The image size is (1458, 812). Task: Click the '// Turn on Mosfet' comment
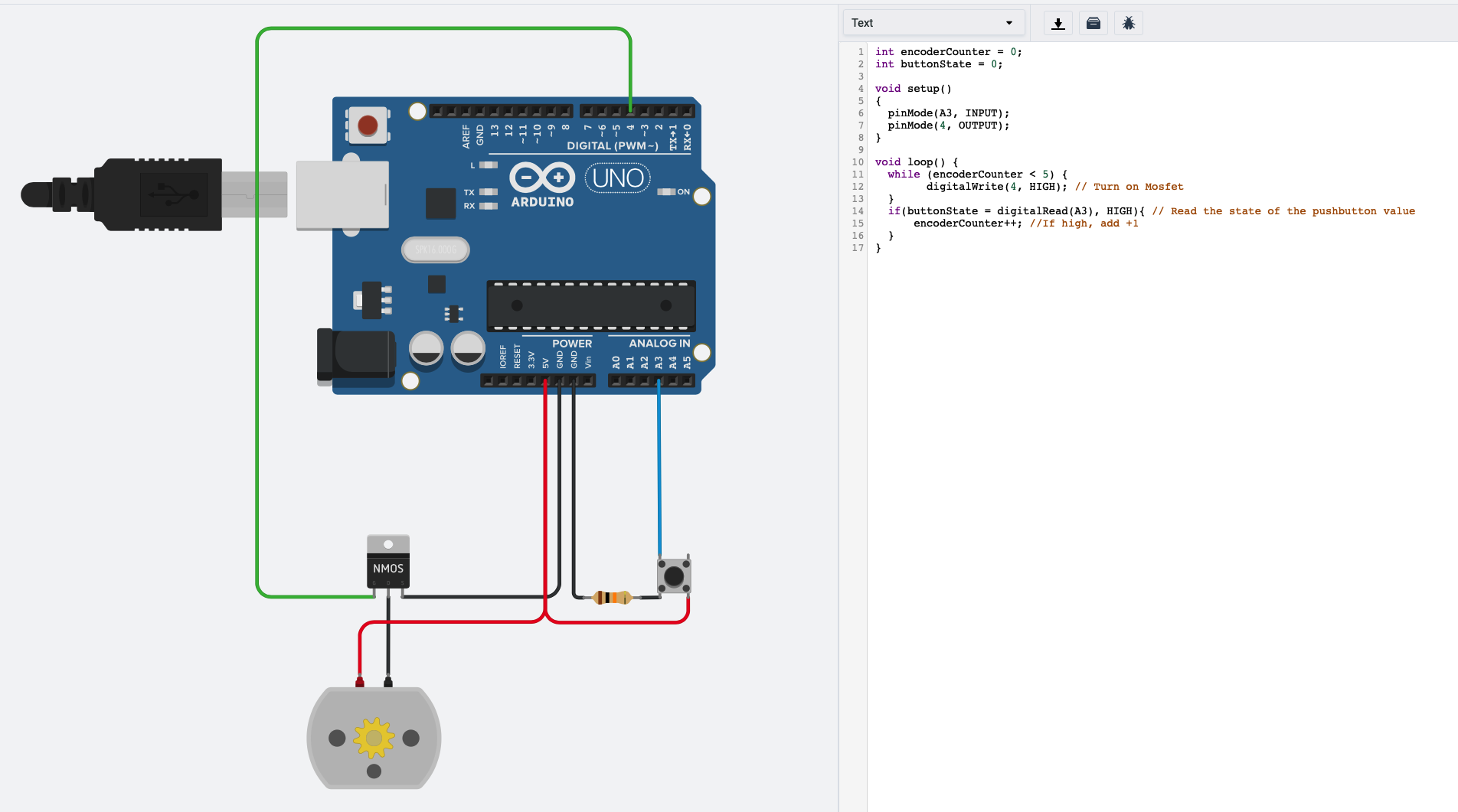[1129, 187]
